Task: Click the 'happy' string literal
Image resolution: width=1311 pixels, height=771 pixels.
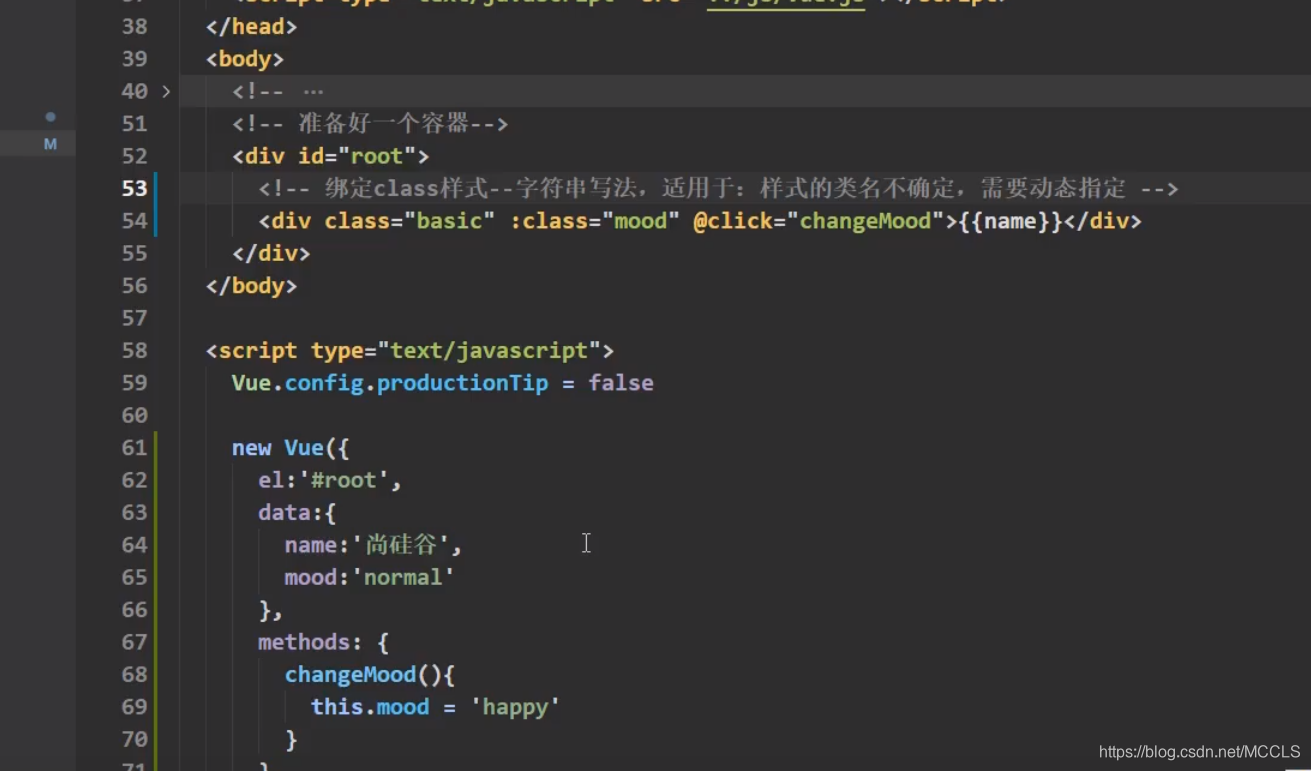Action: tap(515, 707)
